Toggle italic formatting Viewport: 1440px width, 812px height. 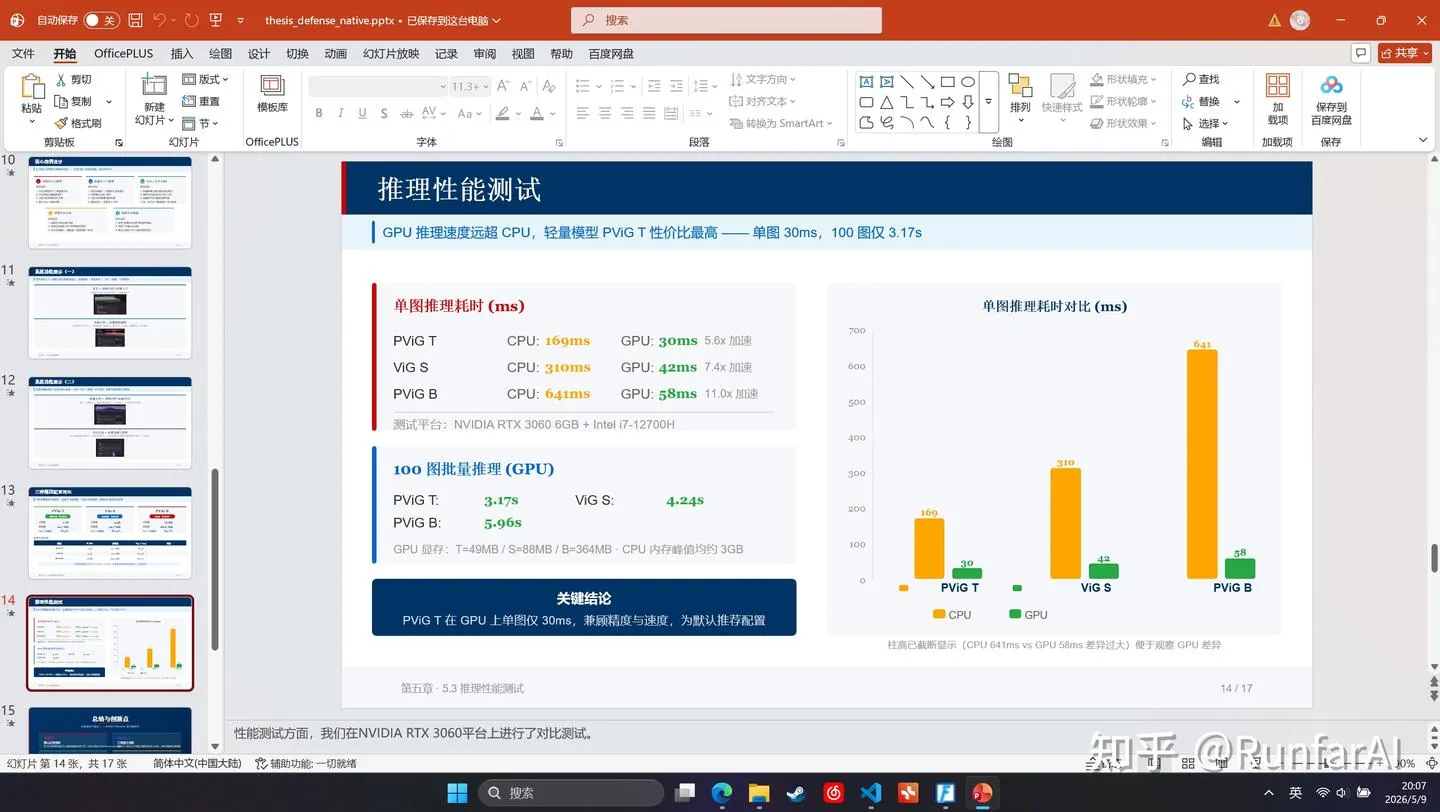coord(341,113)
